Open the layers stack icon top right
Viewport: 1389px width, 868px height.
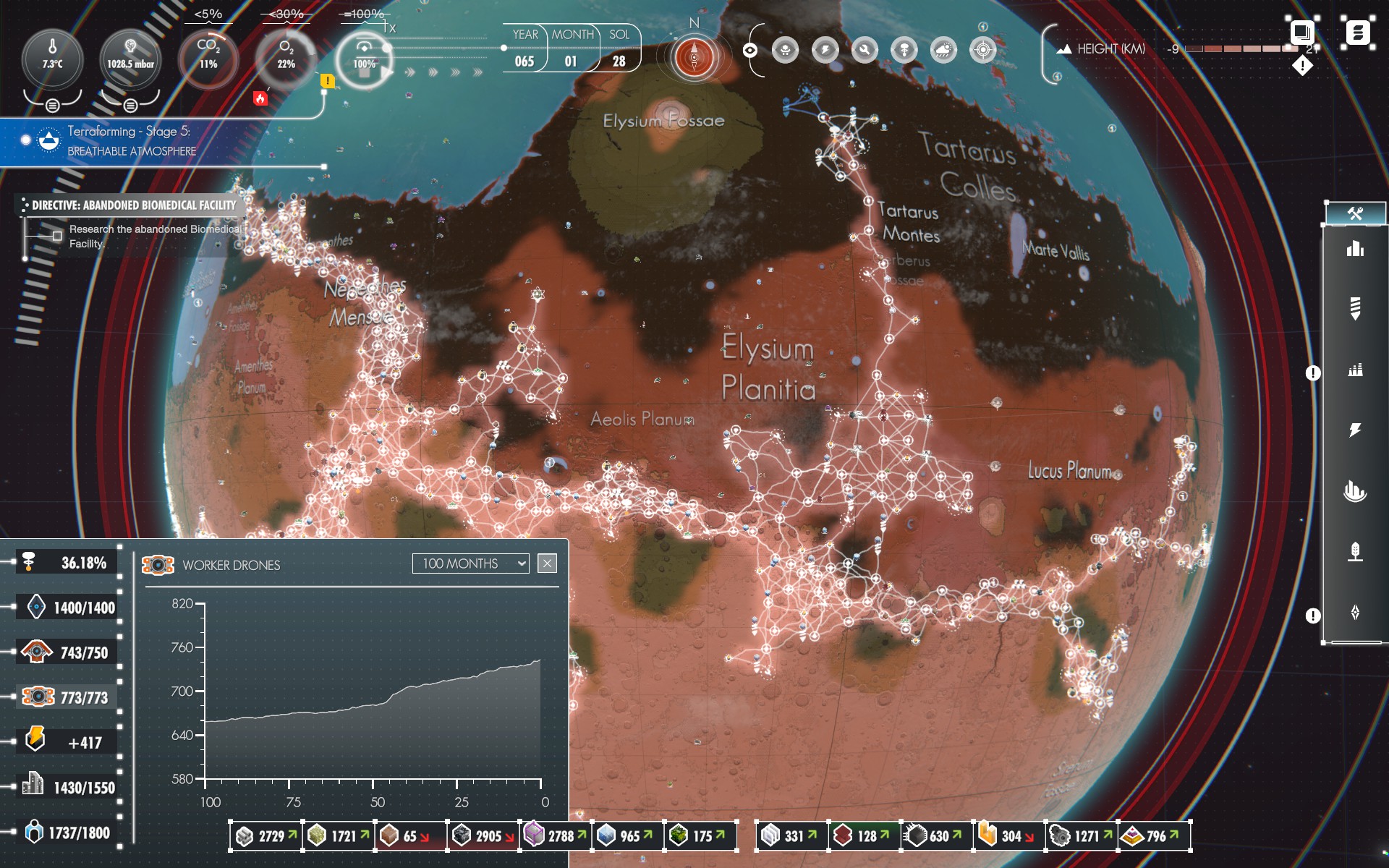pyautogui.click(x=1301, y=33)
